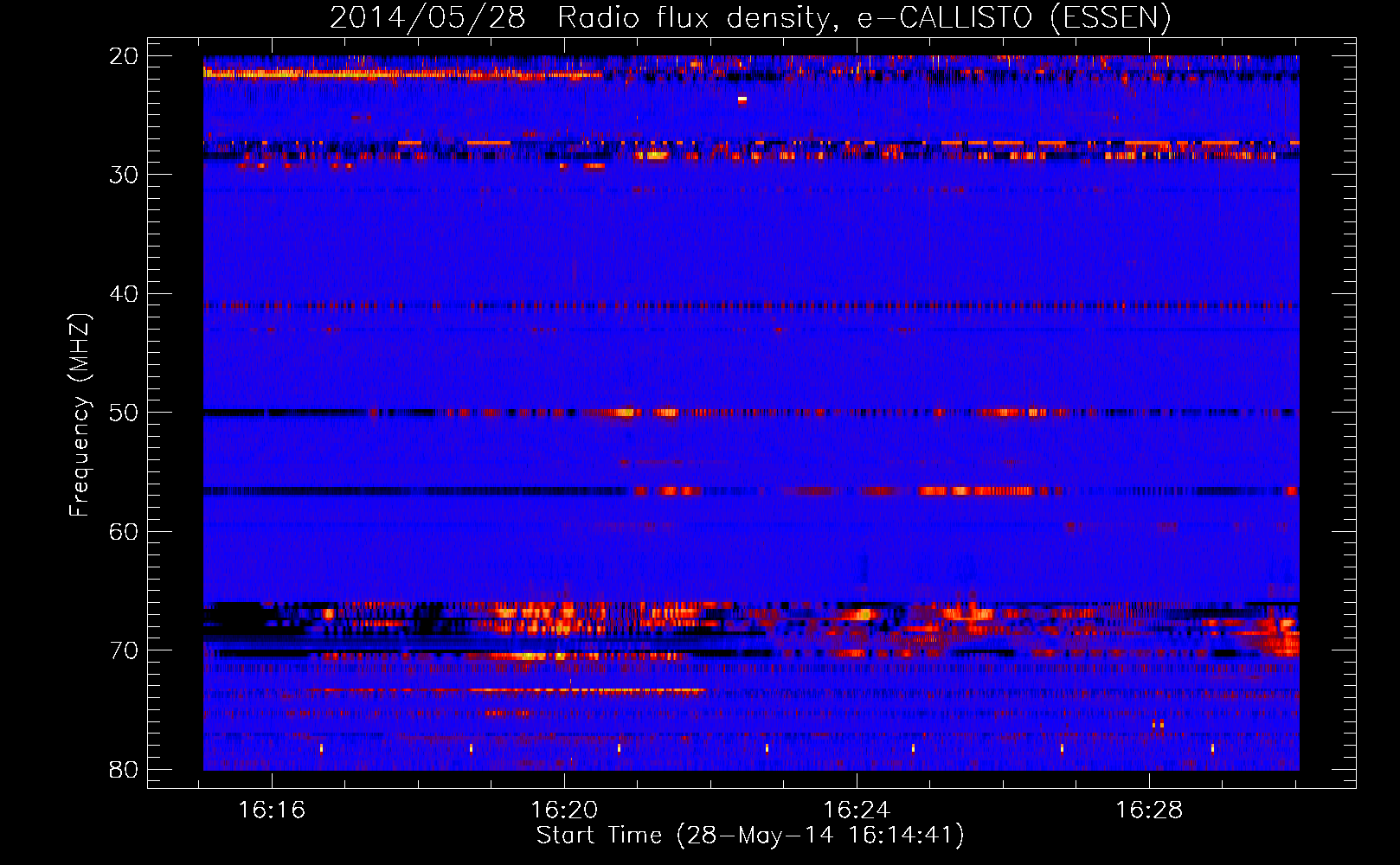
Task: Click the 40 frequency tick label
Action: 124,294
